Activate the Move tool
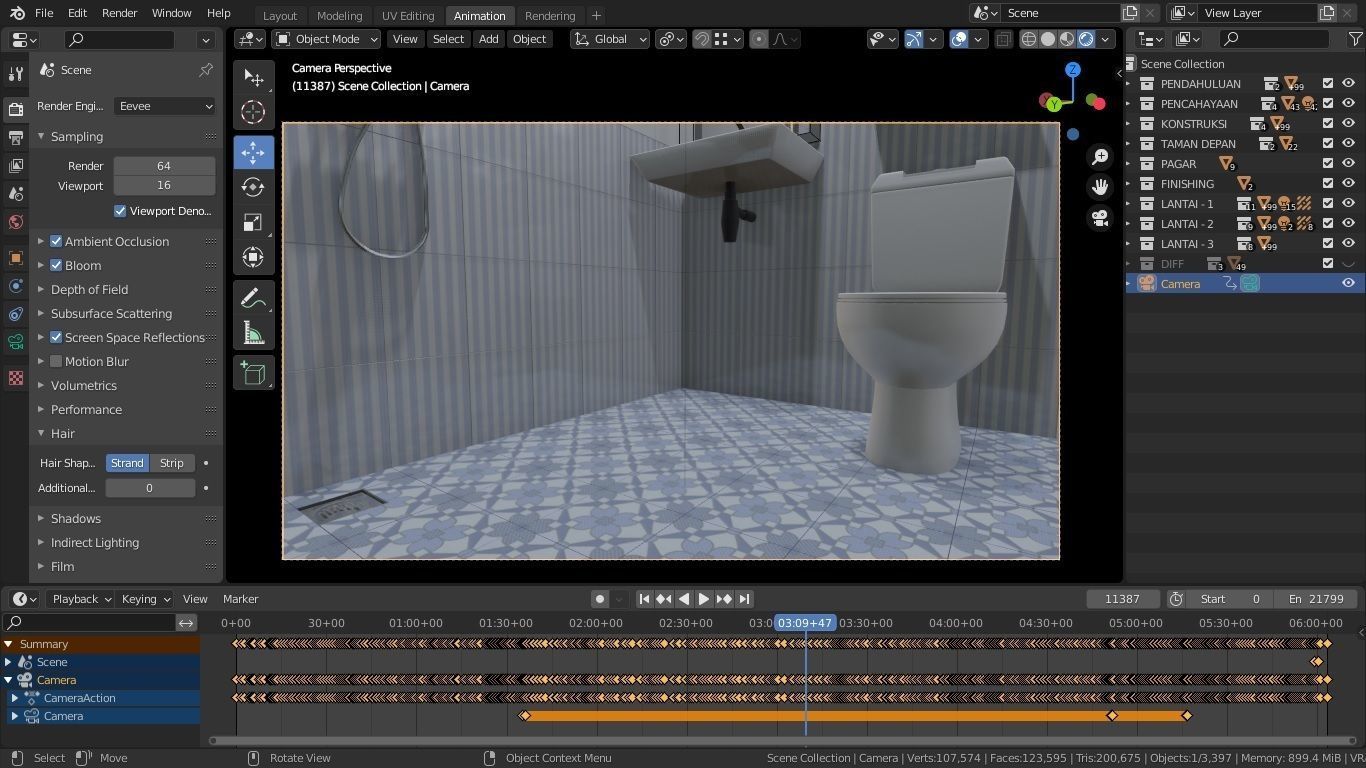This screenshot has width=1366, height=768. [x=253, y=152]
